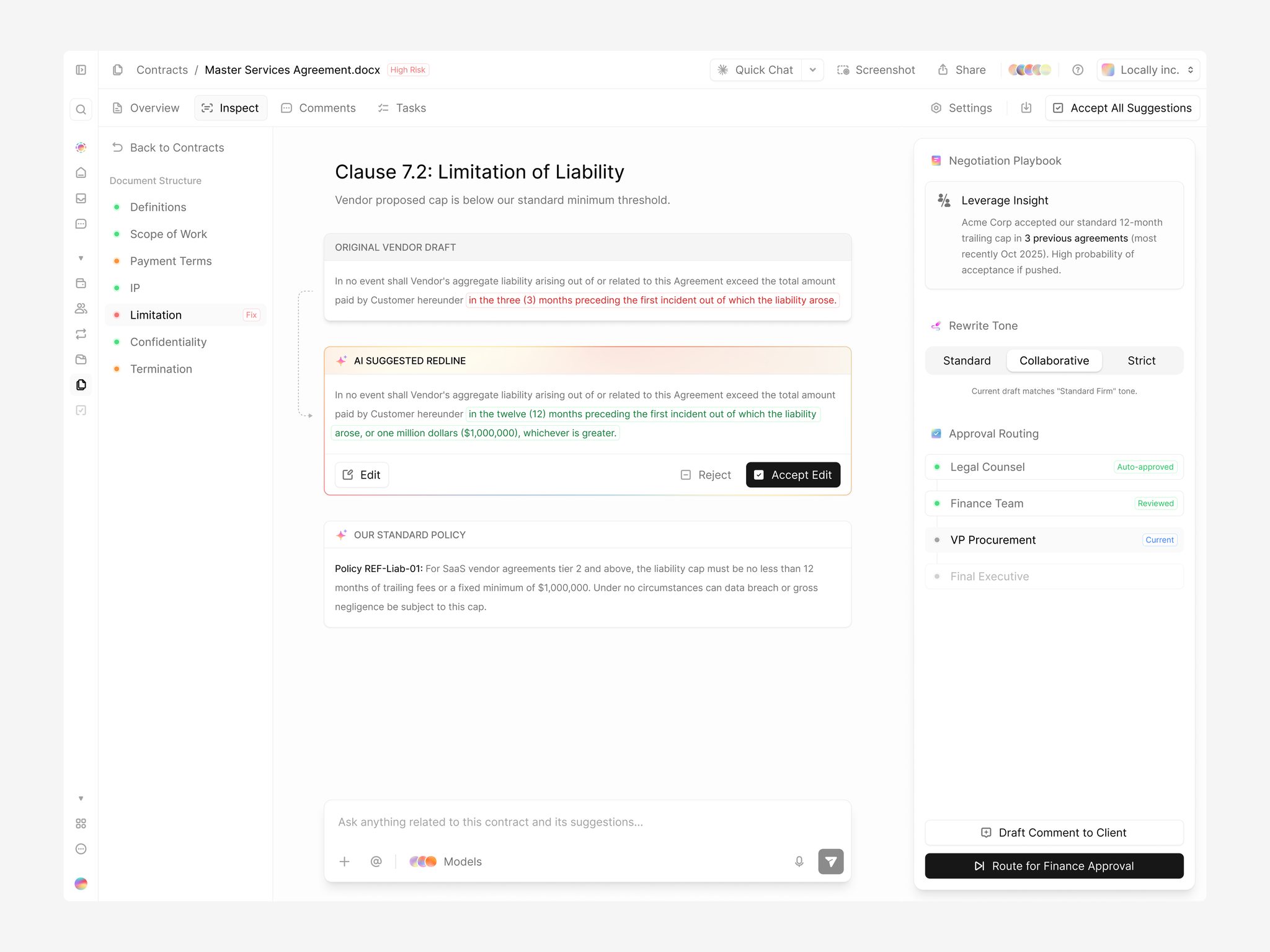Open Payment Terms section
1270x952 pixels.
186,261
